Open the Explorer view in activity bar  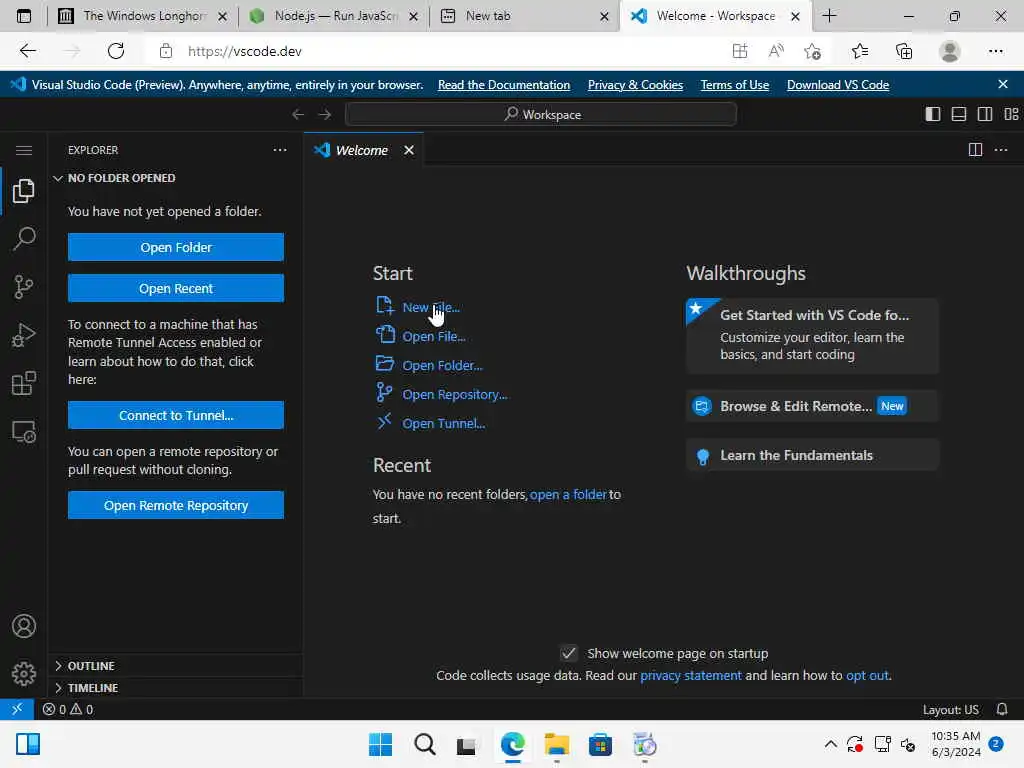24,191
